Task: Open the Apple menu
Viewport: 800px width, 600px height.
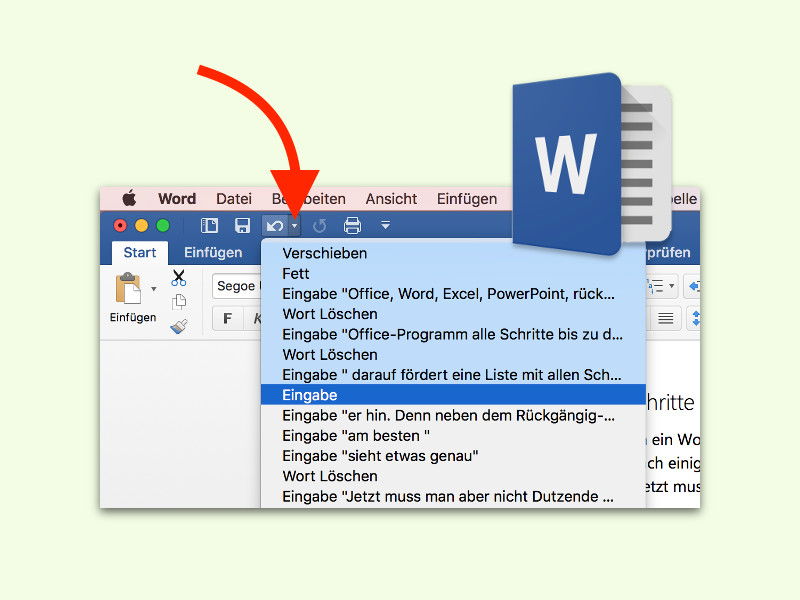Action: click(130, 198)
